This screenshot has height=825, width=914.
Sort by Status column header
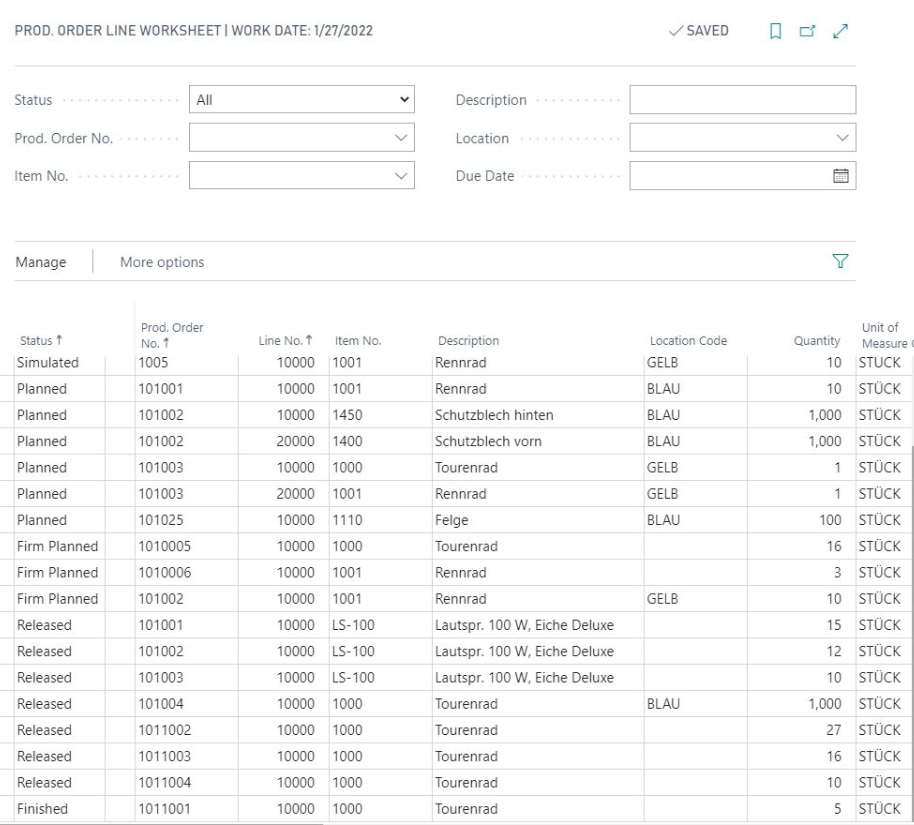coord(41,340)
